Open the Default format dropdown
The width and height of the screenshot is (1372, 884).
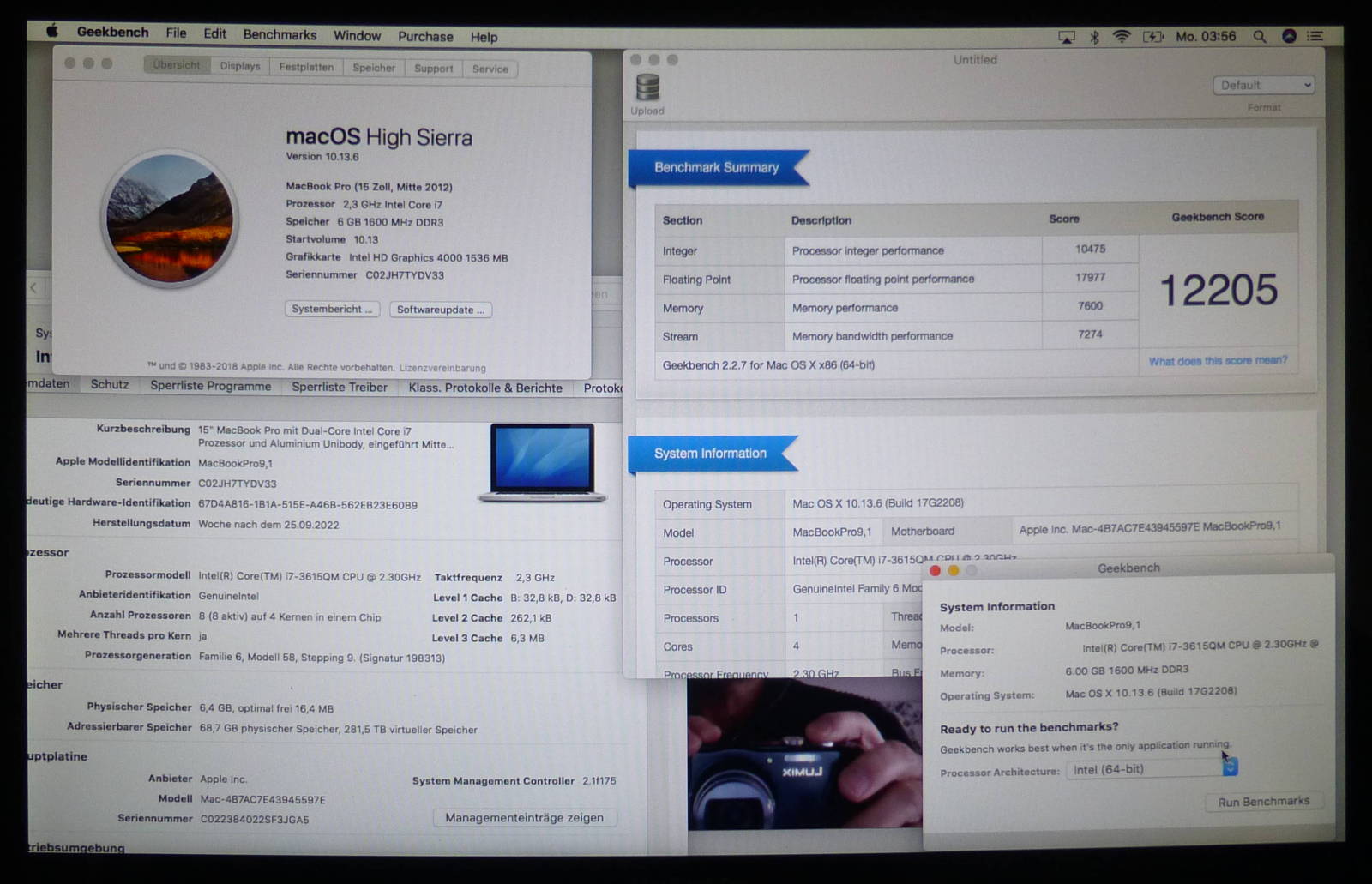coord(1263,85)
